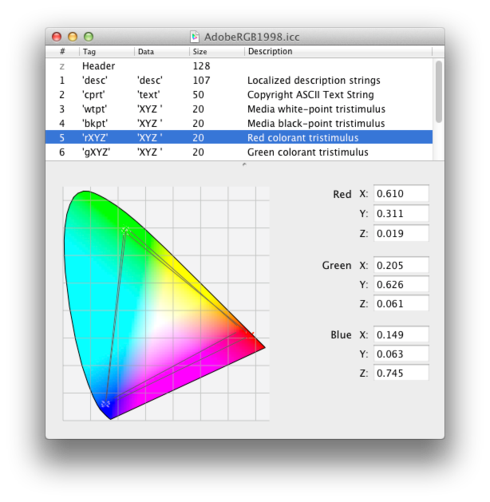The width and height of the screenshot is (490, 502).
Task: Click the Green Y value field
Action: 401,284
